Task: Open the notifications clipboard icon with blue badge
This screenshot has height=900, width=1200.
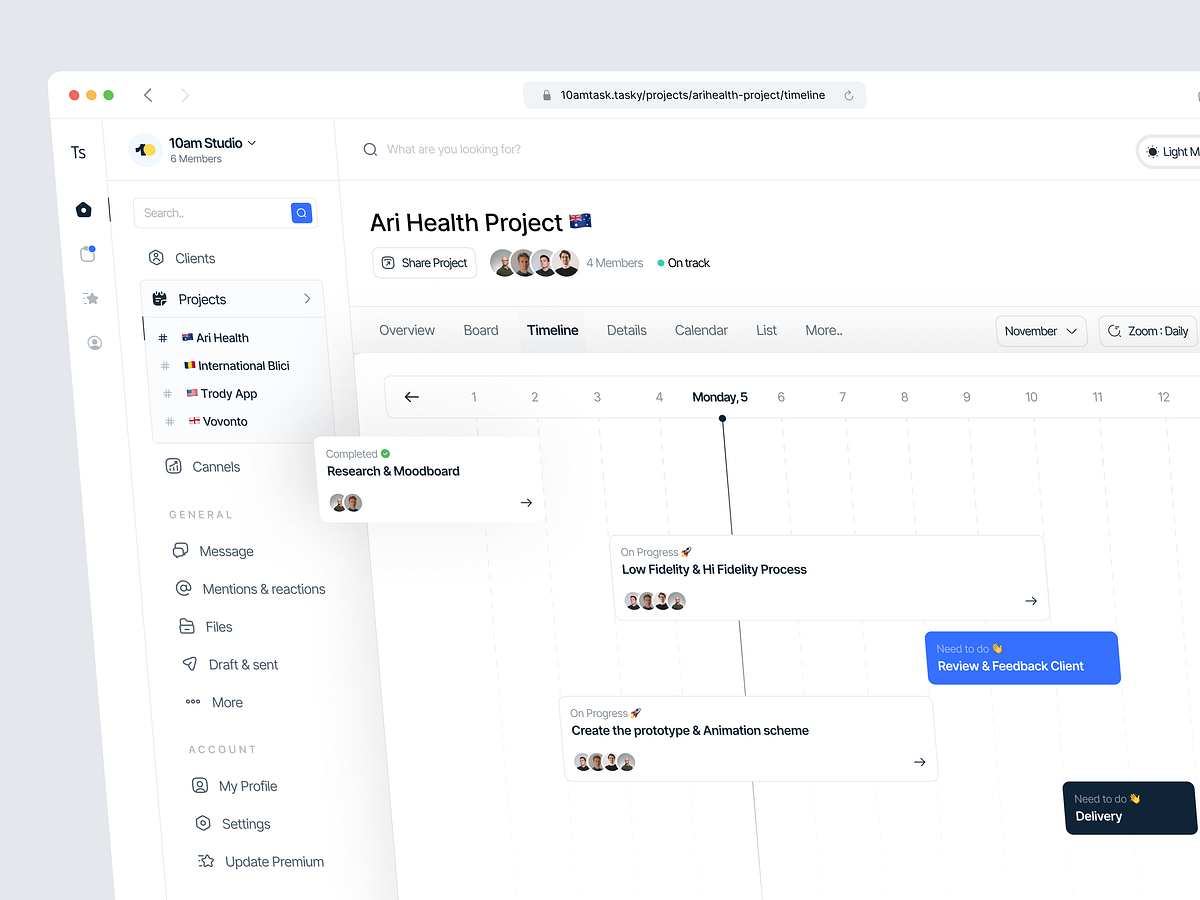Action: click(87, 254)
